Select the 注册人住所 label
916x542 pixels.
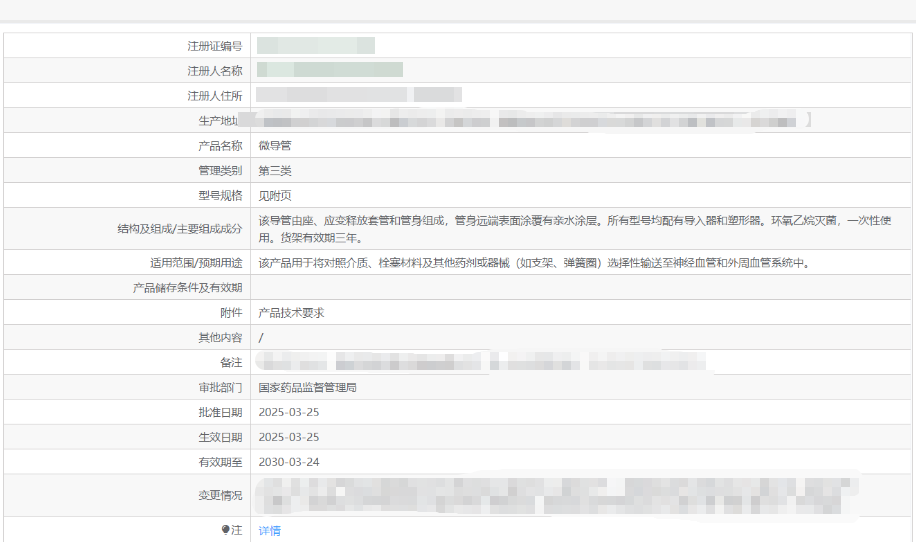(214, 96)
